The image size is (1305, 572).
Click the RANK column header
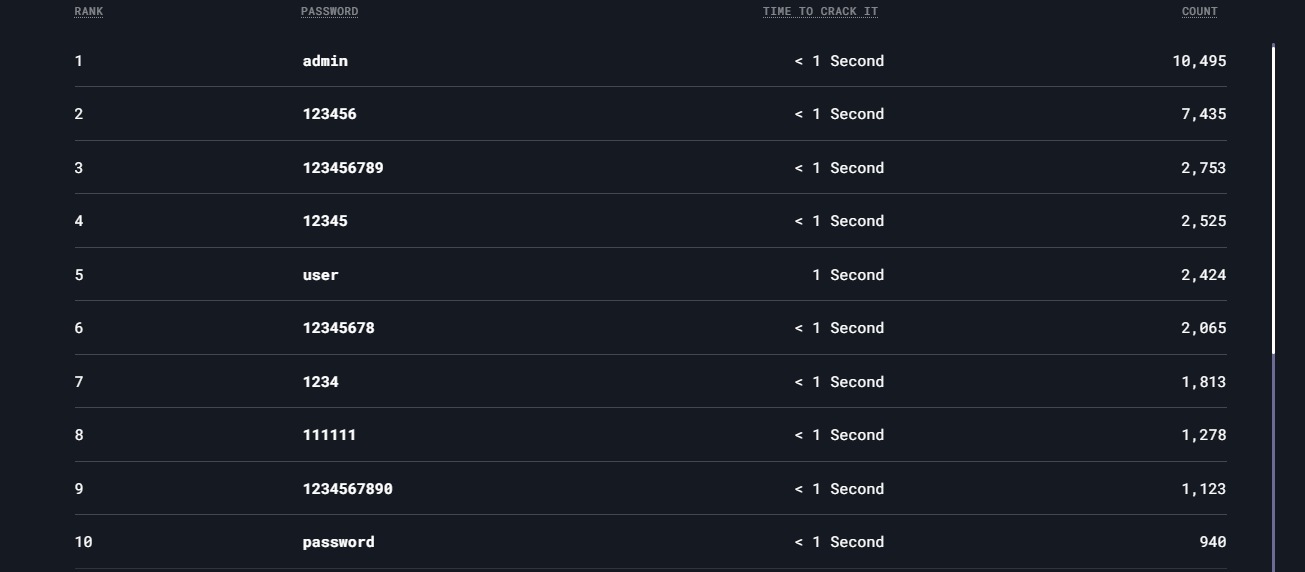tap(88, 12)
